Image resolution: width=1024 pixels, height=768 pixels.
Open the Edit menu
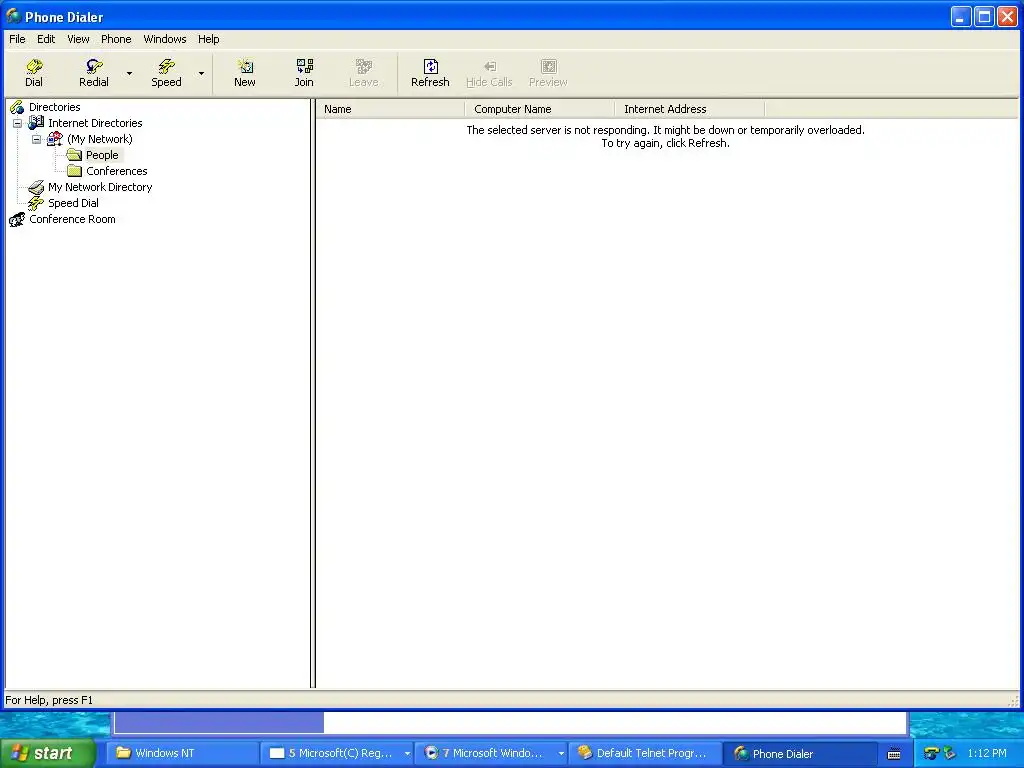coord(46,39)
